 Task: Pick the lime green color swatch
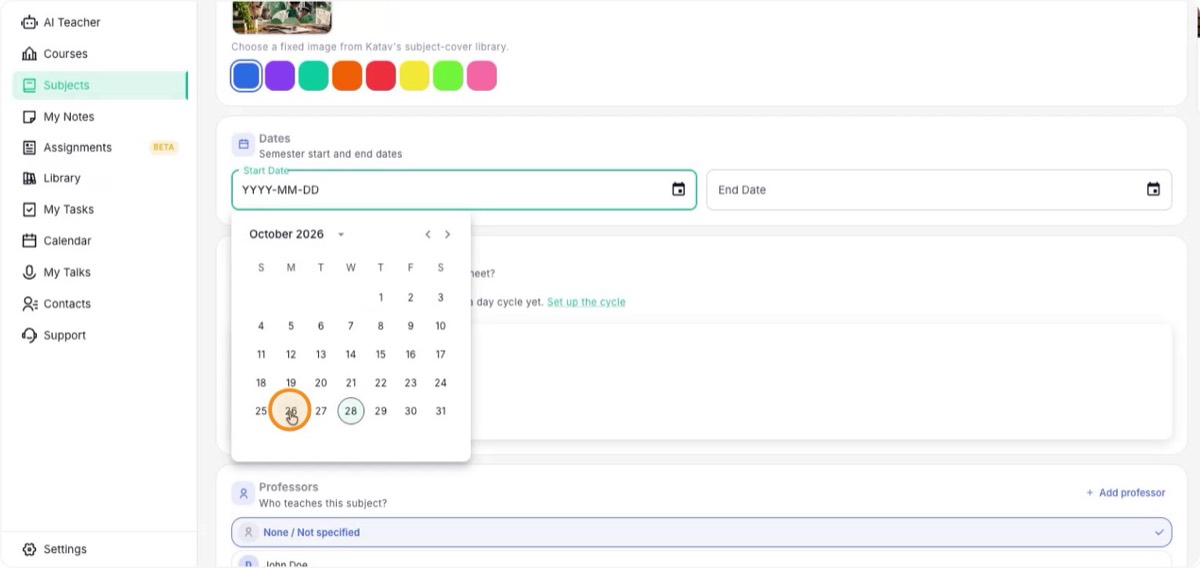448,76
